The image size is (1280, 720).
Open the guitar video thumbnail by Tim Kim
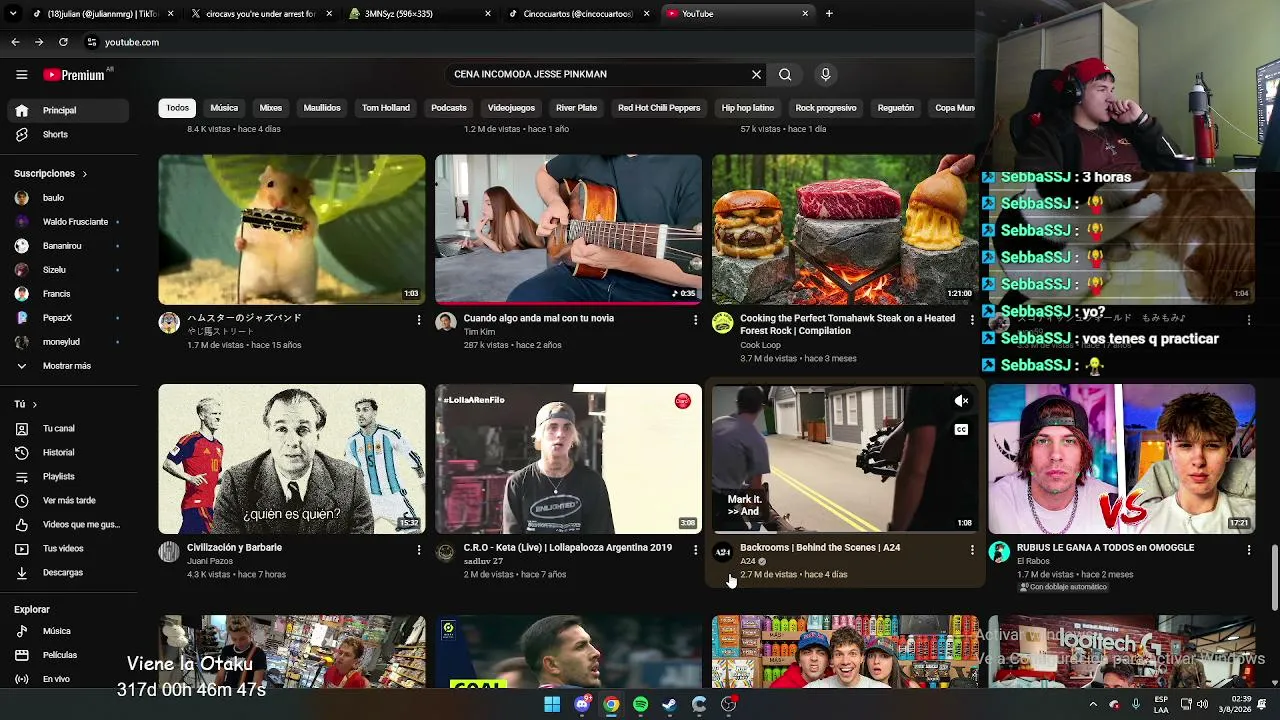[x=568, y=229]
